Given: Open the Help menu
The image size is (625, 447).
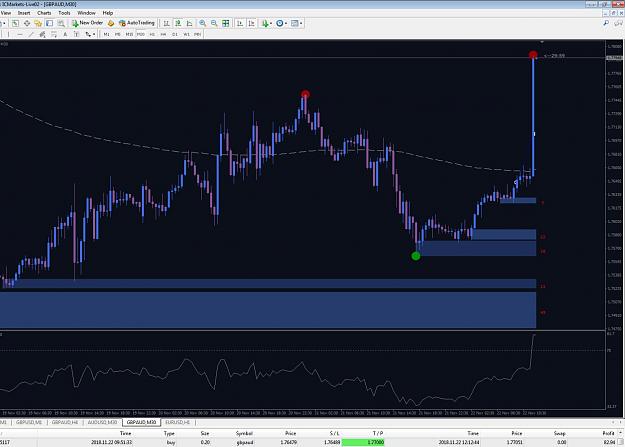Looking at the screenshot, I should click(x=108, y=13).
